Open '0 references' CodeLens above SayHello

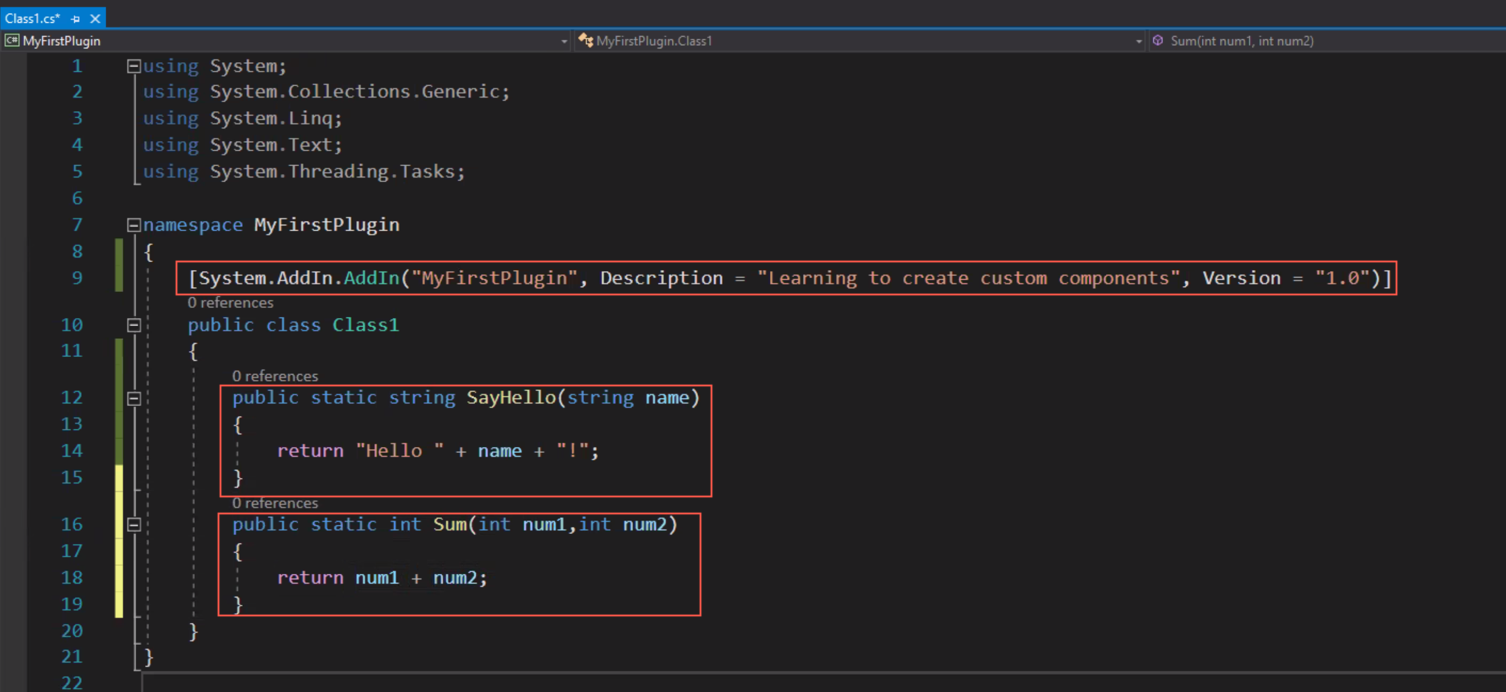(x=275, y=376)
